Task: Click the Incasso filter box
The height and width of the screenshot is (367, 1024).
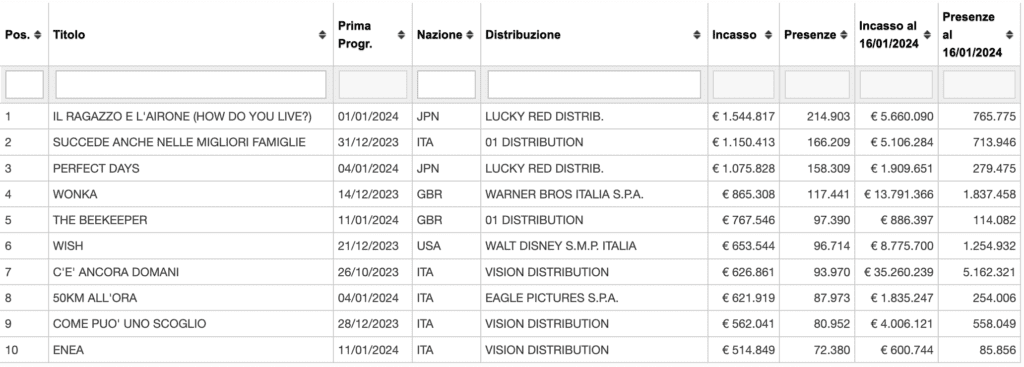Action: [743, 85]
